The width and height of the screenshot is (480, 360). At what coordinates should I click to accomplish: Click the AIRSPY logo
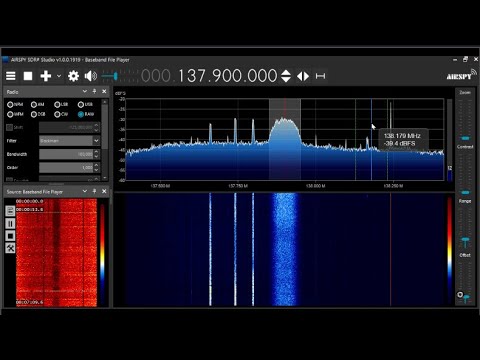(461, 75)
